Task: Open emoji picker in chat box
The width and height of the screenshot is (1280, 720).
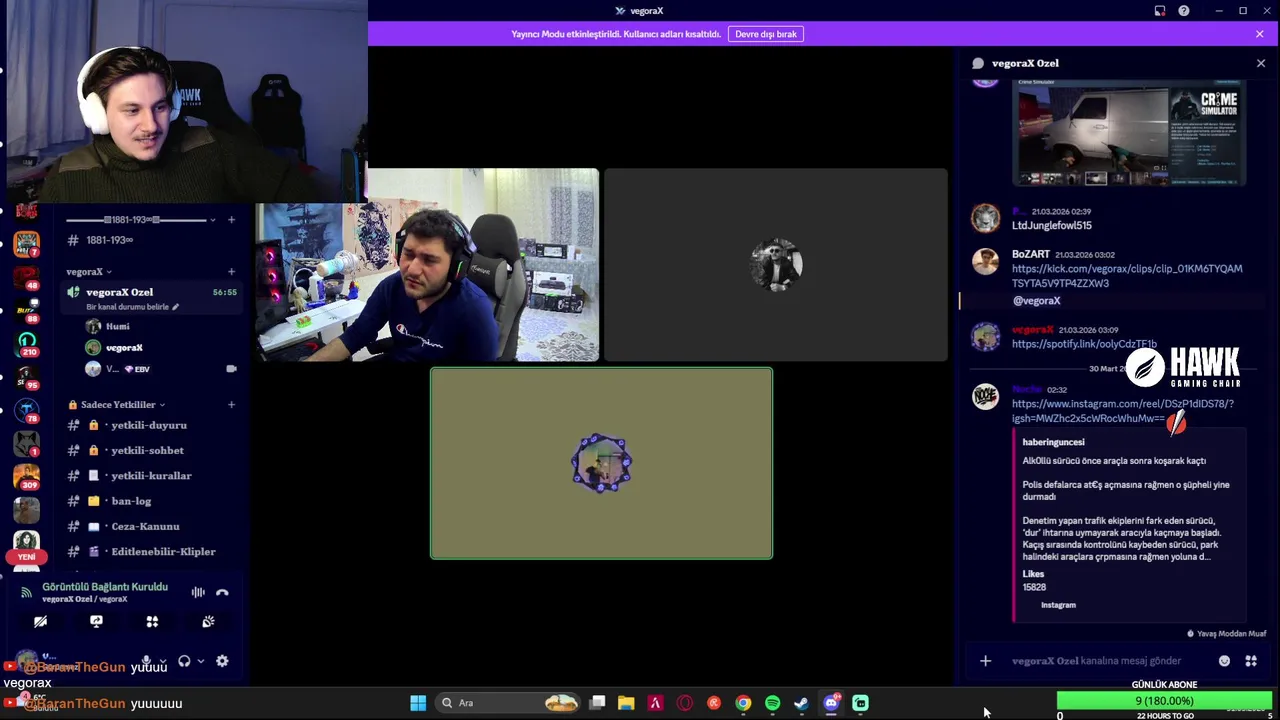Action: [x=1224, y=661]
